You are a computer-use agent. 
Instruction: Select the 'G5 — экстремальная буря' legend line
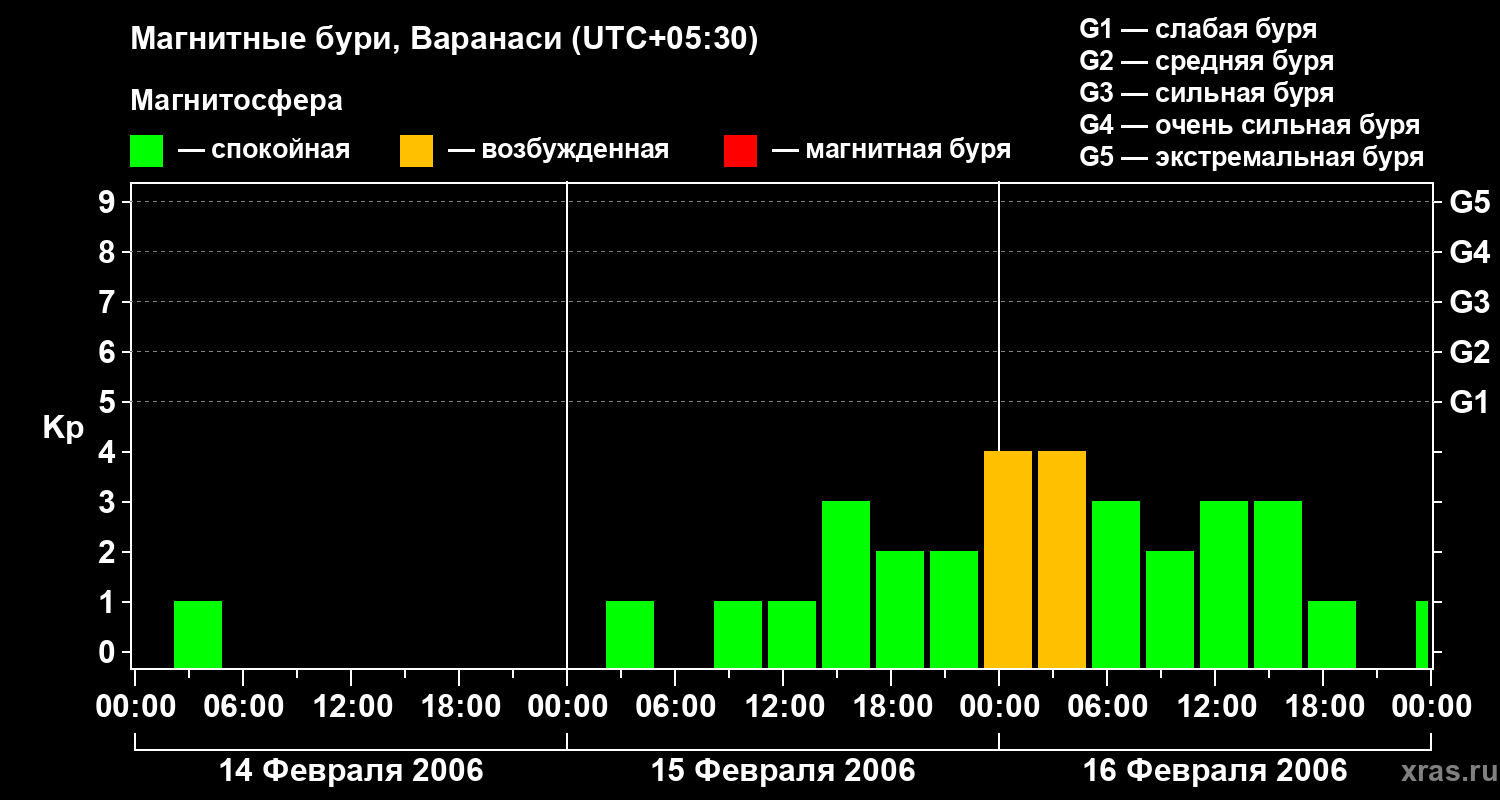click(x=1252, y=157)
